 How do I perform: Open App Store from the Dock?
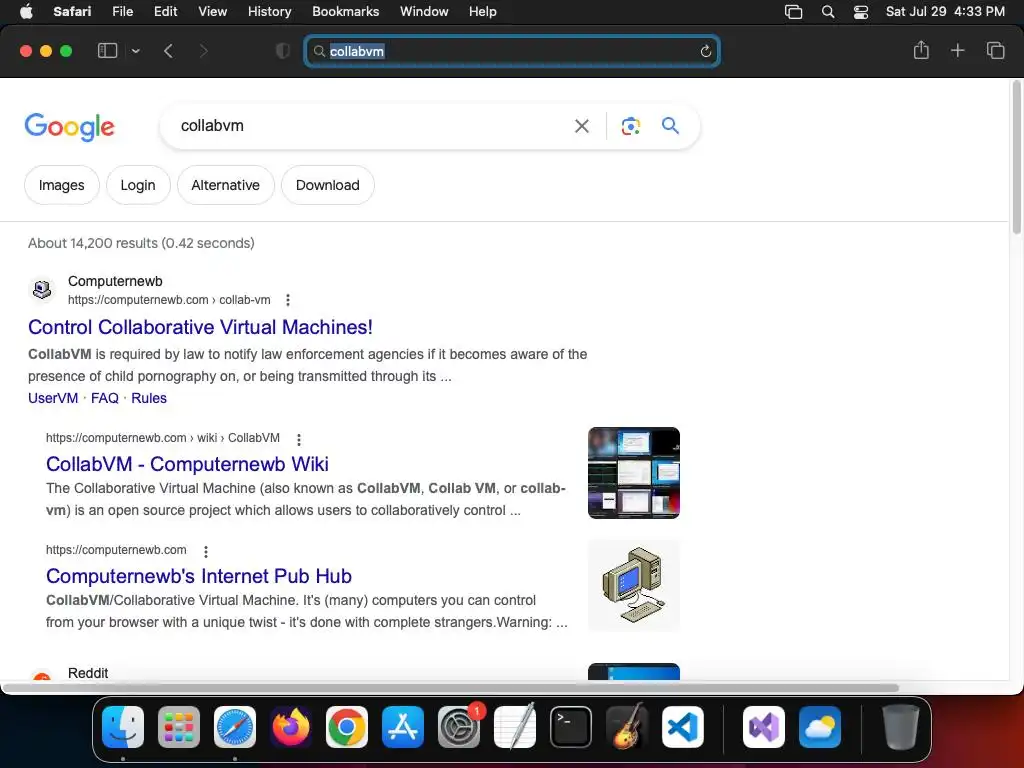(x=403, y=727)
